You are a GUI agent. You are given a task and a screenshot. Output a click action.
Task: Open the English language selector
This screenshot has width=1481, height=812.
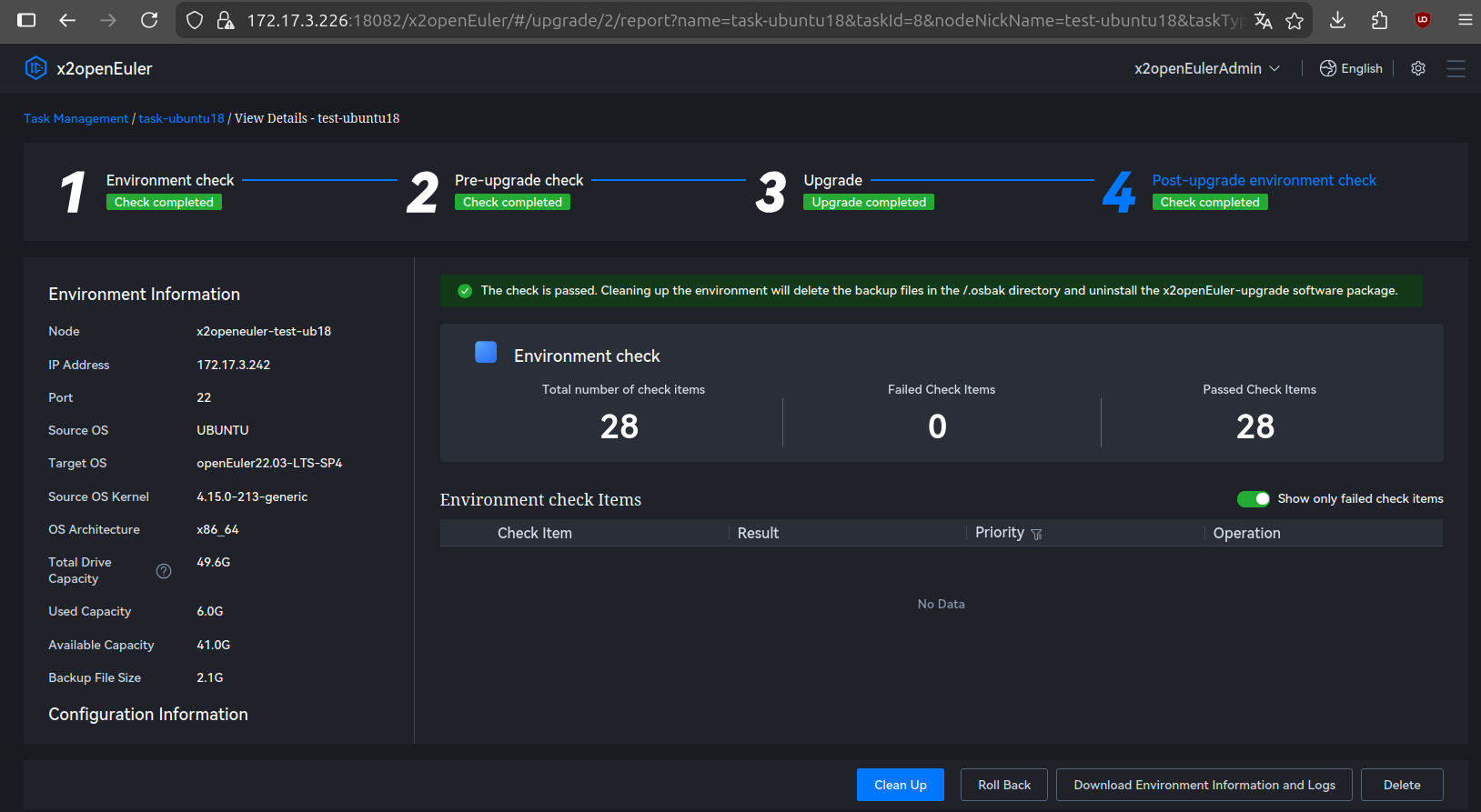pyautogui.click(x=1351, y=68)
